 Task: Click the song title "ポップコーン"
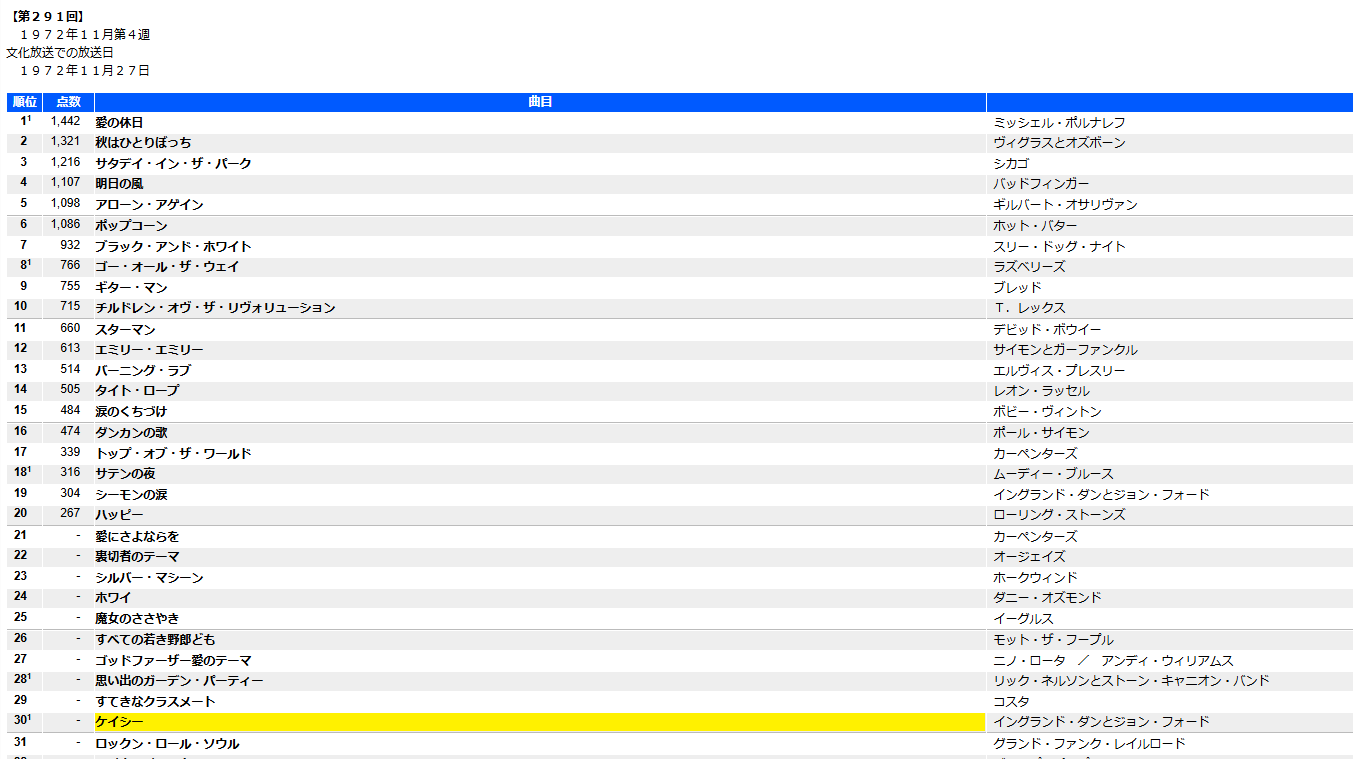[131, 226]
